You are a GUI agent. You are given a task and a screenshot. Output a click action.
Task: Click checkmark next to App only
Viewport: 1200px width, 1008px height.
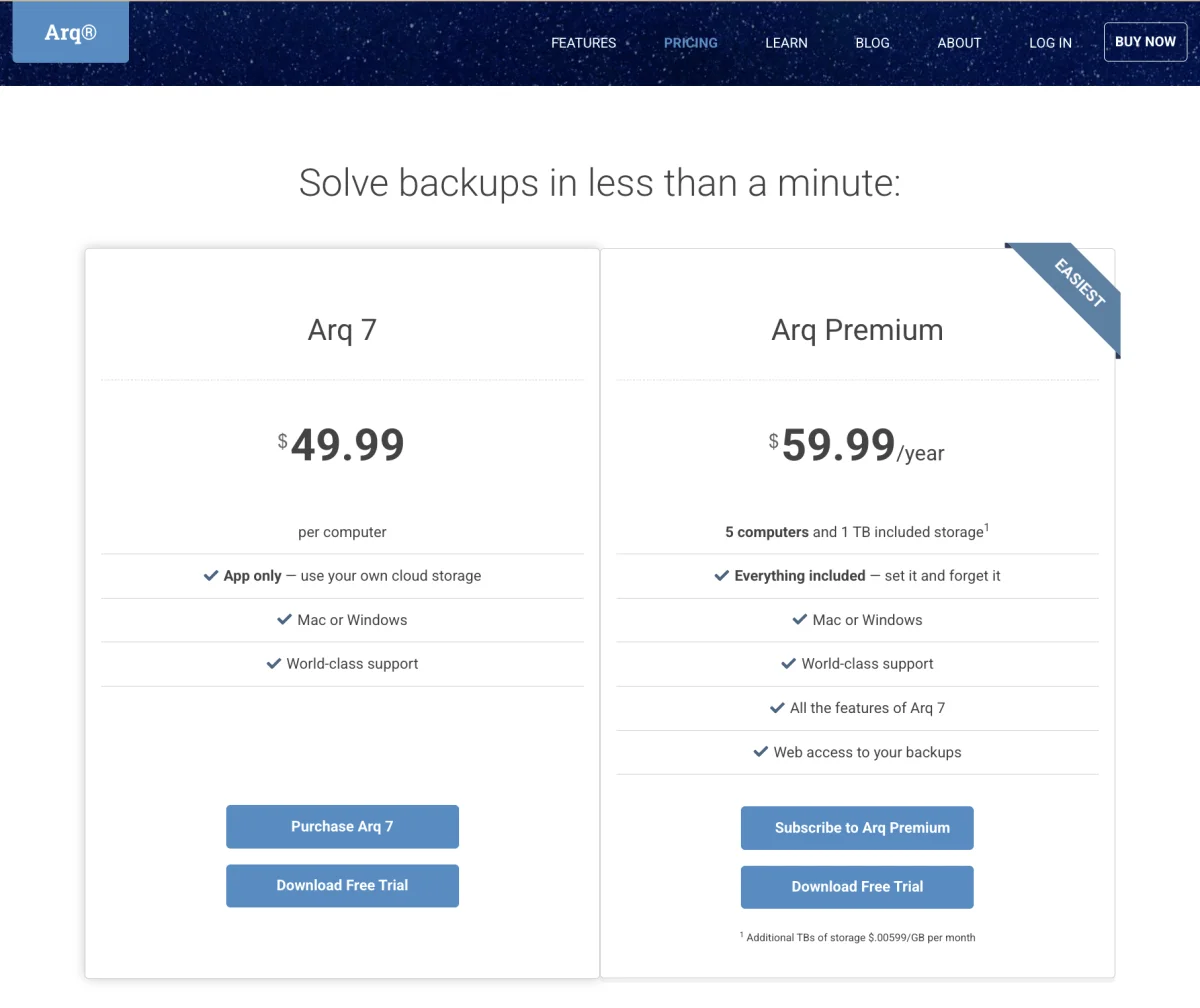[211, 576]
